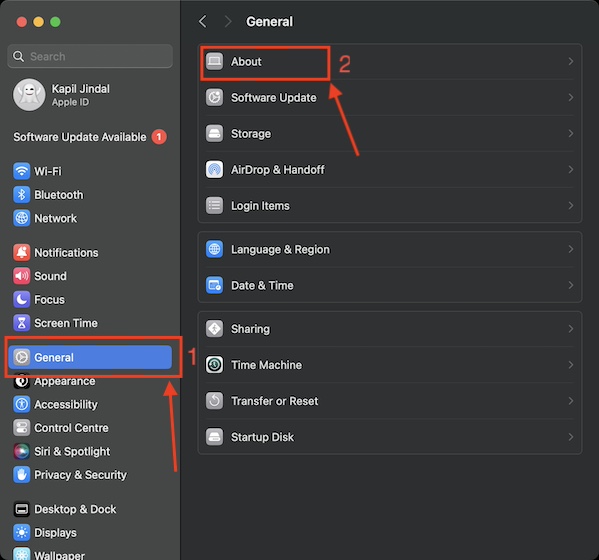The width and height of the screenshot is (599, 560).
Task: Click the Storage label text
Action: (251, 134)
